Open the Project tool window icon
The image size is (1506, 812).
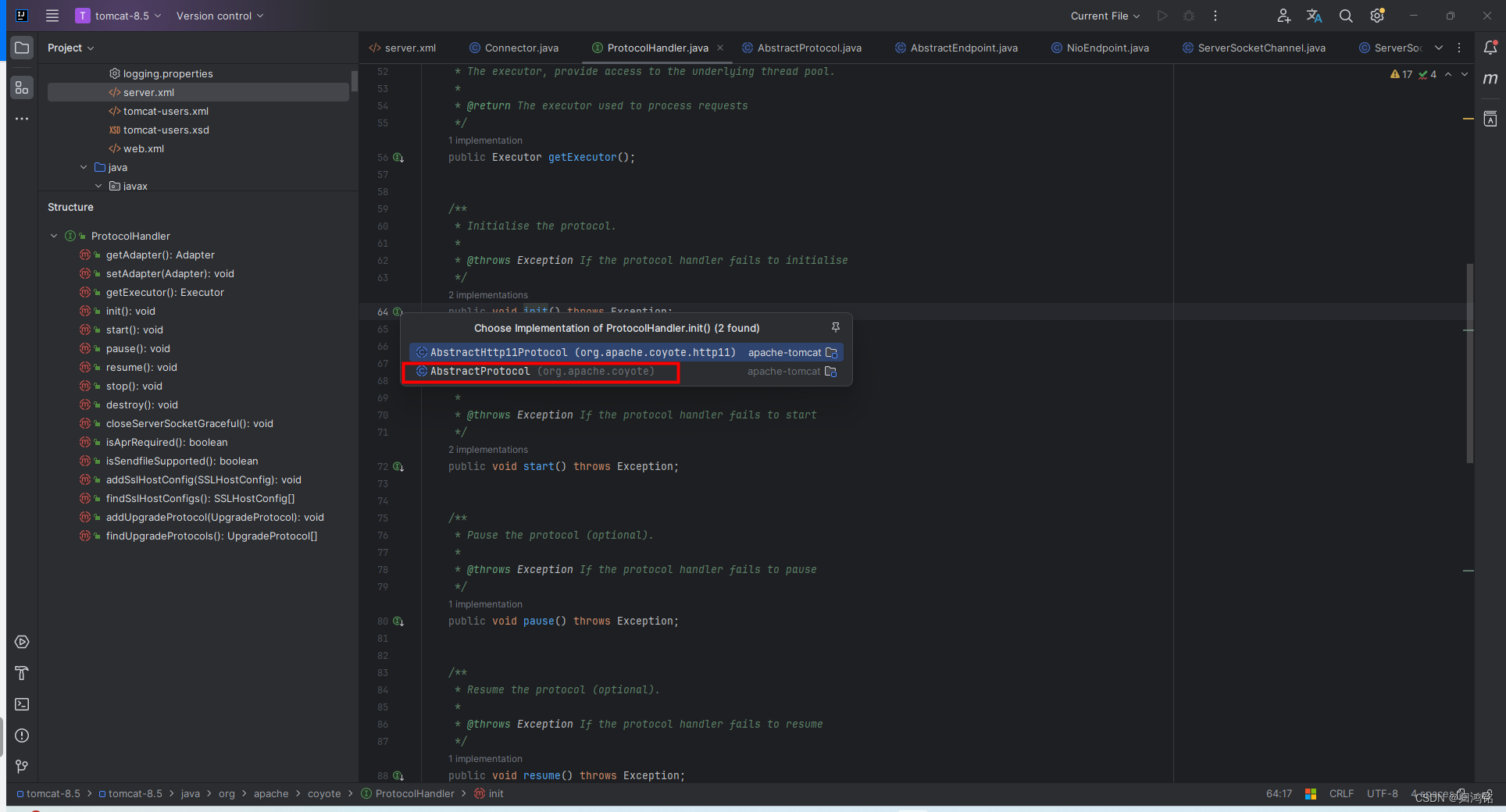click(x=22, y=48)
